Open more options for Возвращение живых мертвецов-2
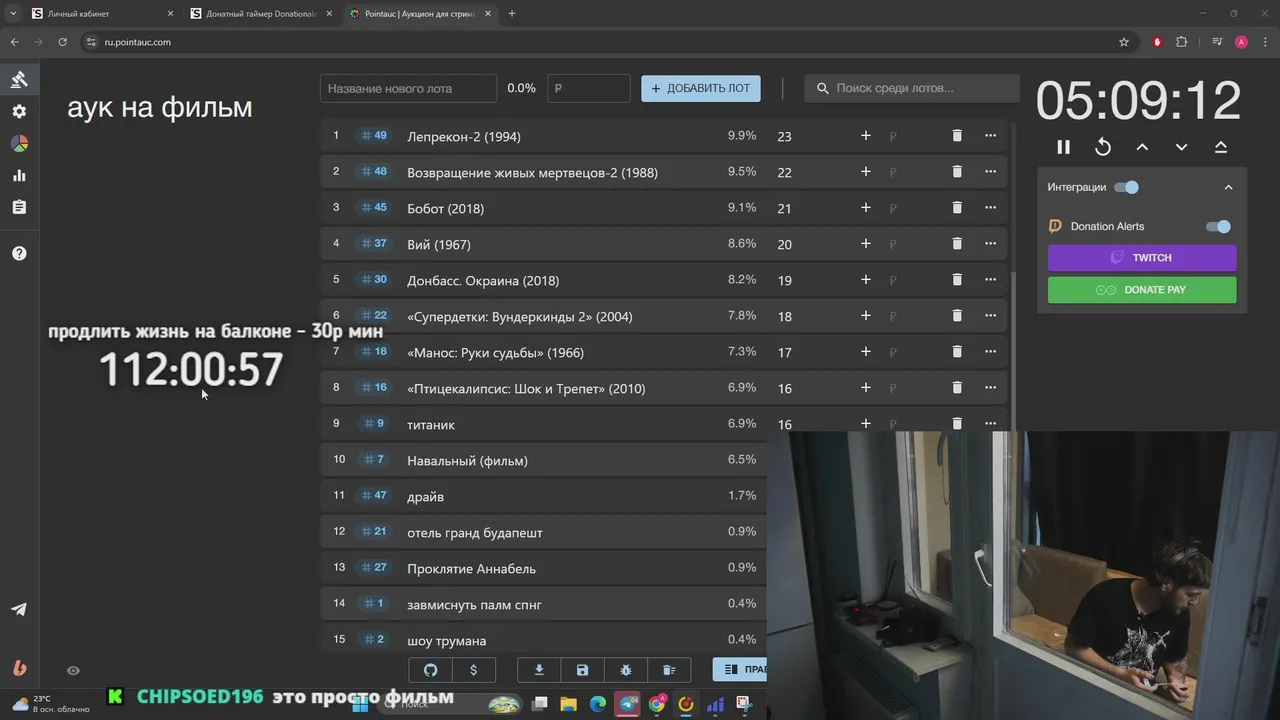 [x=991, y=171]
